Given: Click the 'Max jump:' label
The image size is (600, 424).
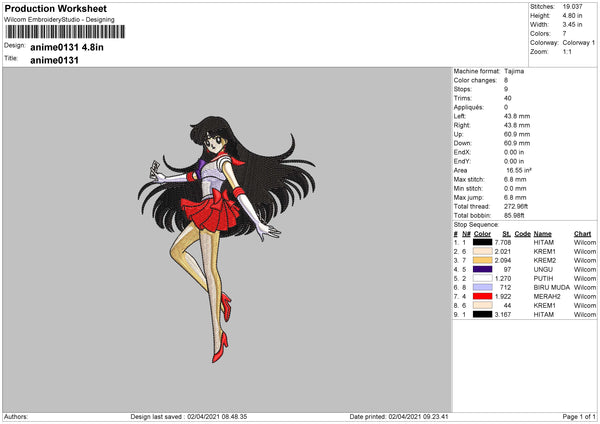Looking at the screenshot, I should coord(468,197).
